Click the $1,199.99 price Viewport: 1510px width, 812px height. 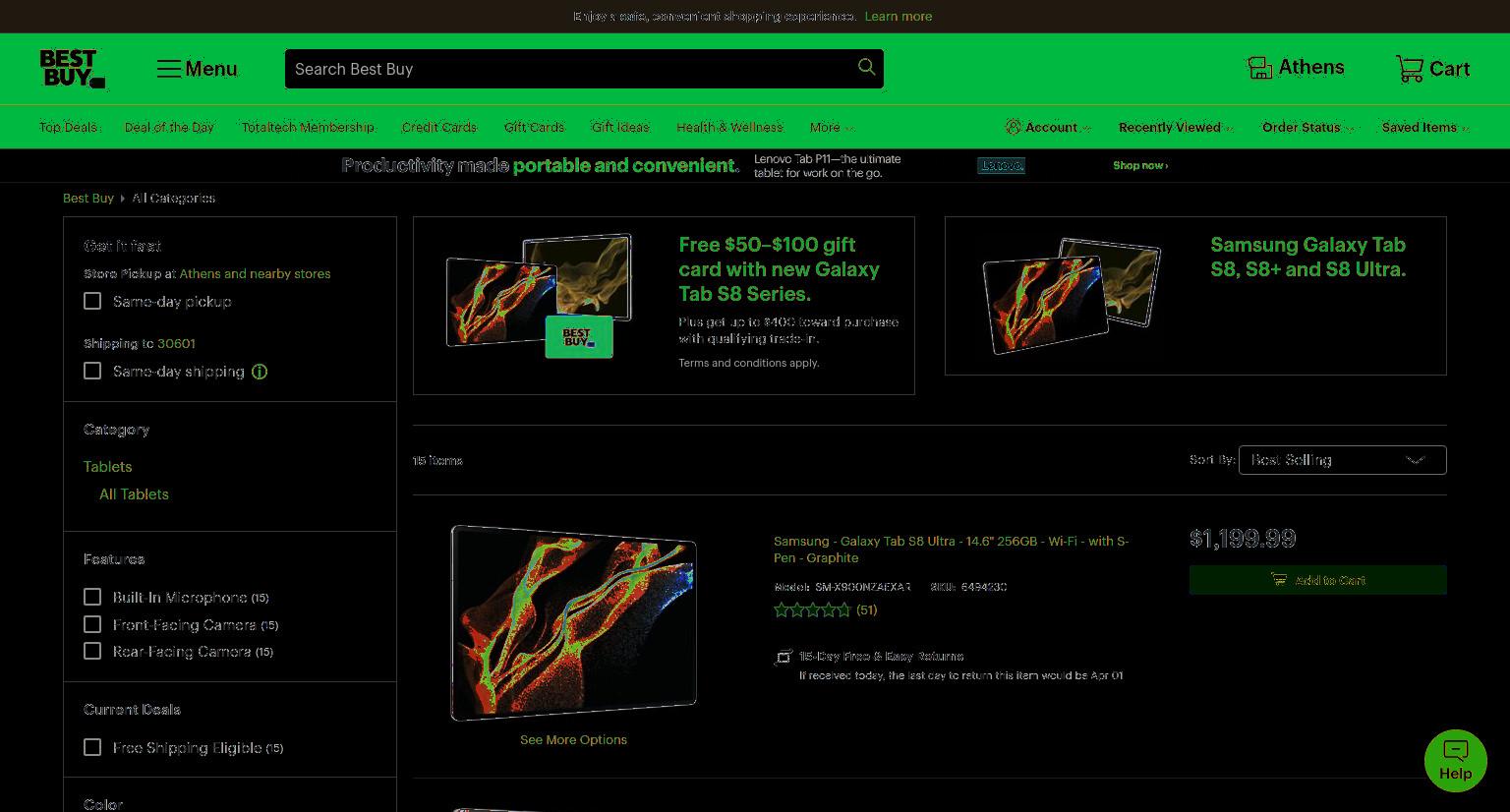pyautogui.click(x=1243, y=539)
